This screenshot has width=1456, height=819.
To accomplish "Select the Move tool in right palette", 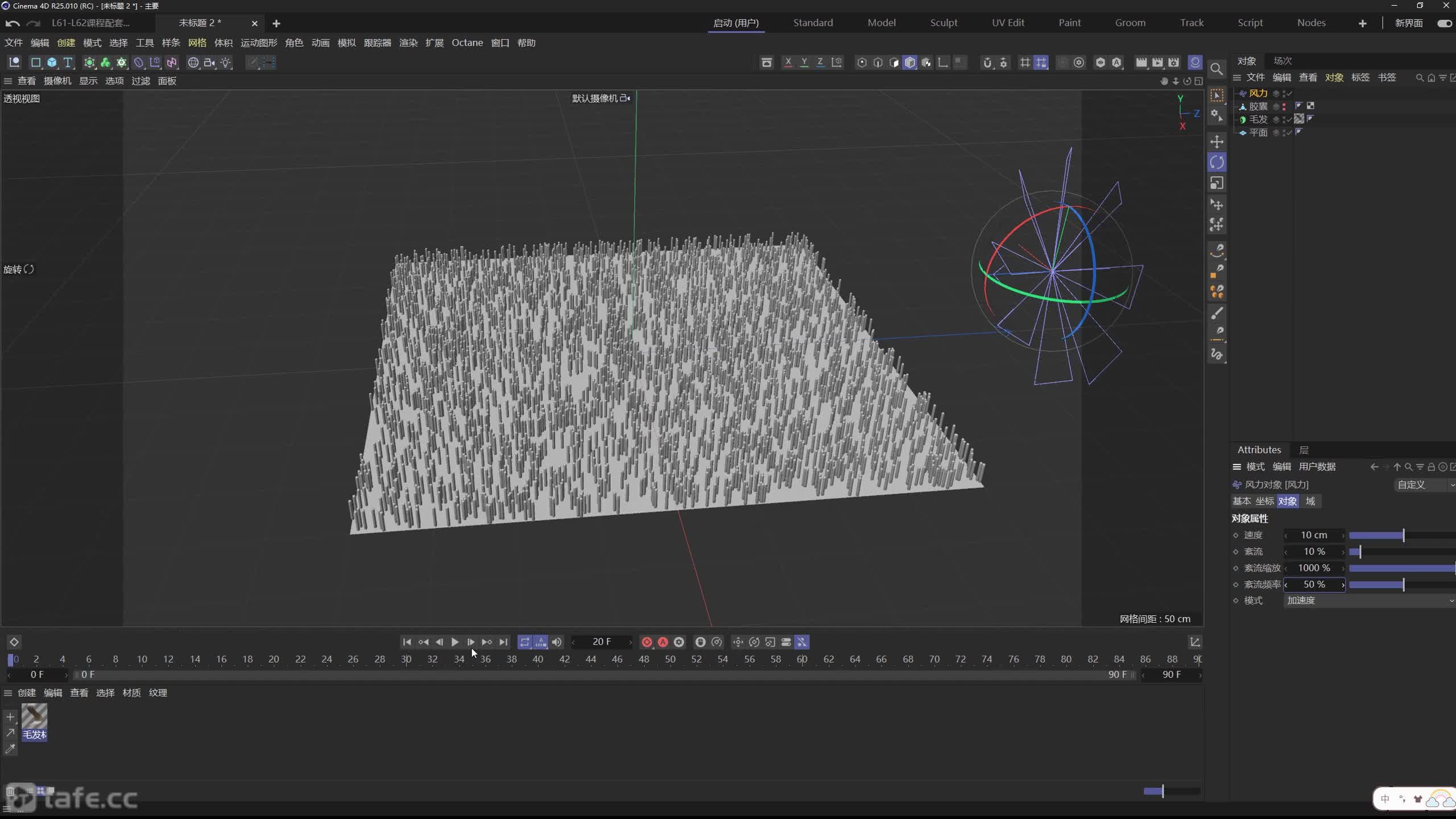I will pos(1217,142).
